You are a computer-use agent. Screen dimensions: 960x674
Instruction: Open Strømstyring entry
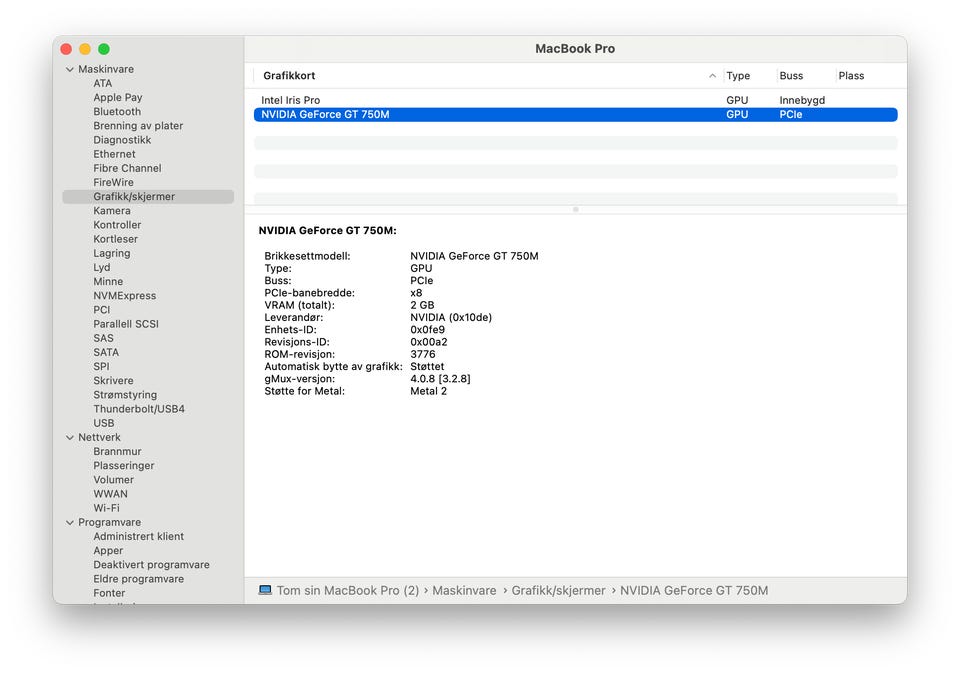tap(125, 395)
